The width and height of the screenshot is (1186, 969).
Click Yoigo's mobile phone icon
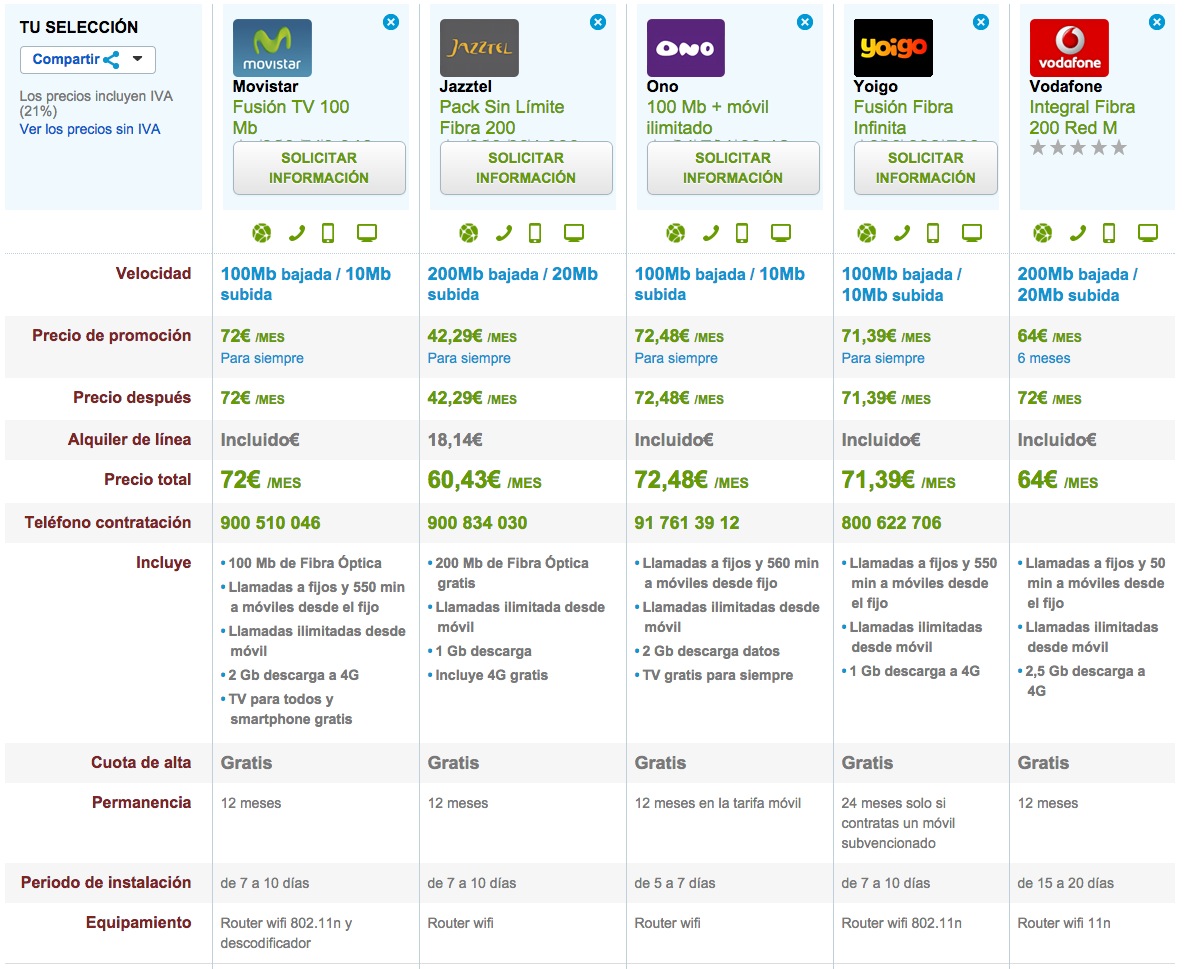point(933,233)
